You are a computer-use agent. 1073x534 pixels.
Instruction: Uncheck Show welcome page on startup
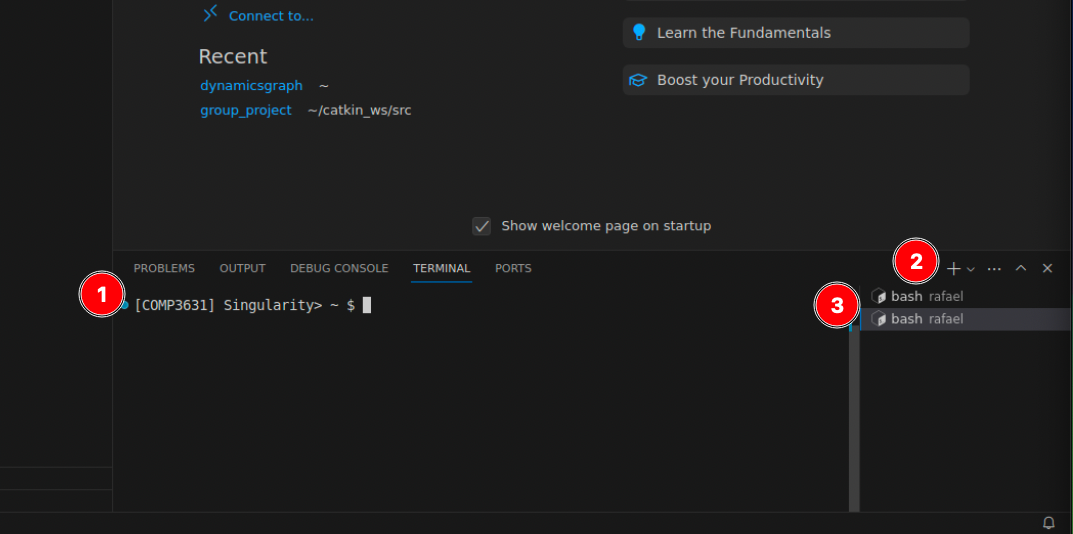click(x=482, y=226)
